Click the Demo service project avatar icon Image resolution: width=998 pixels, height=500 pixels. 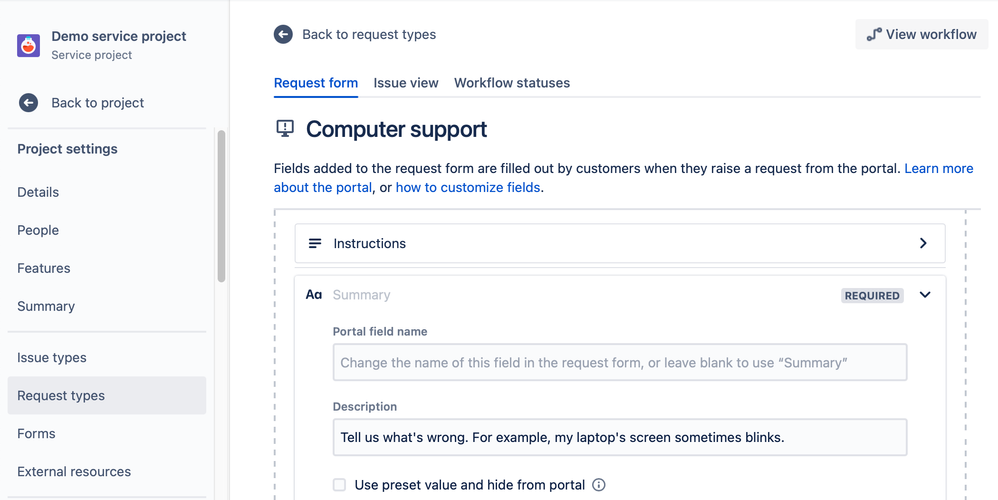(28, 45)
